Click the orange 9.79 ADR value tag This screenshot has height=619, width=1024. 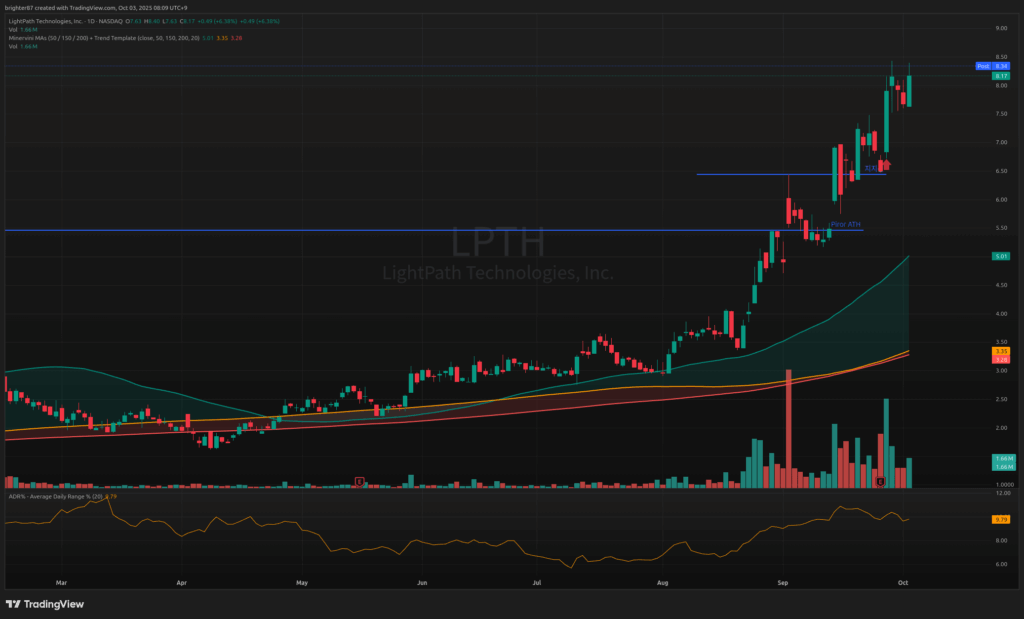pos(1000,519)
